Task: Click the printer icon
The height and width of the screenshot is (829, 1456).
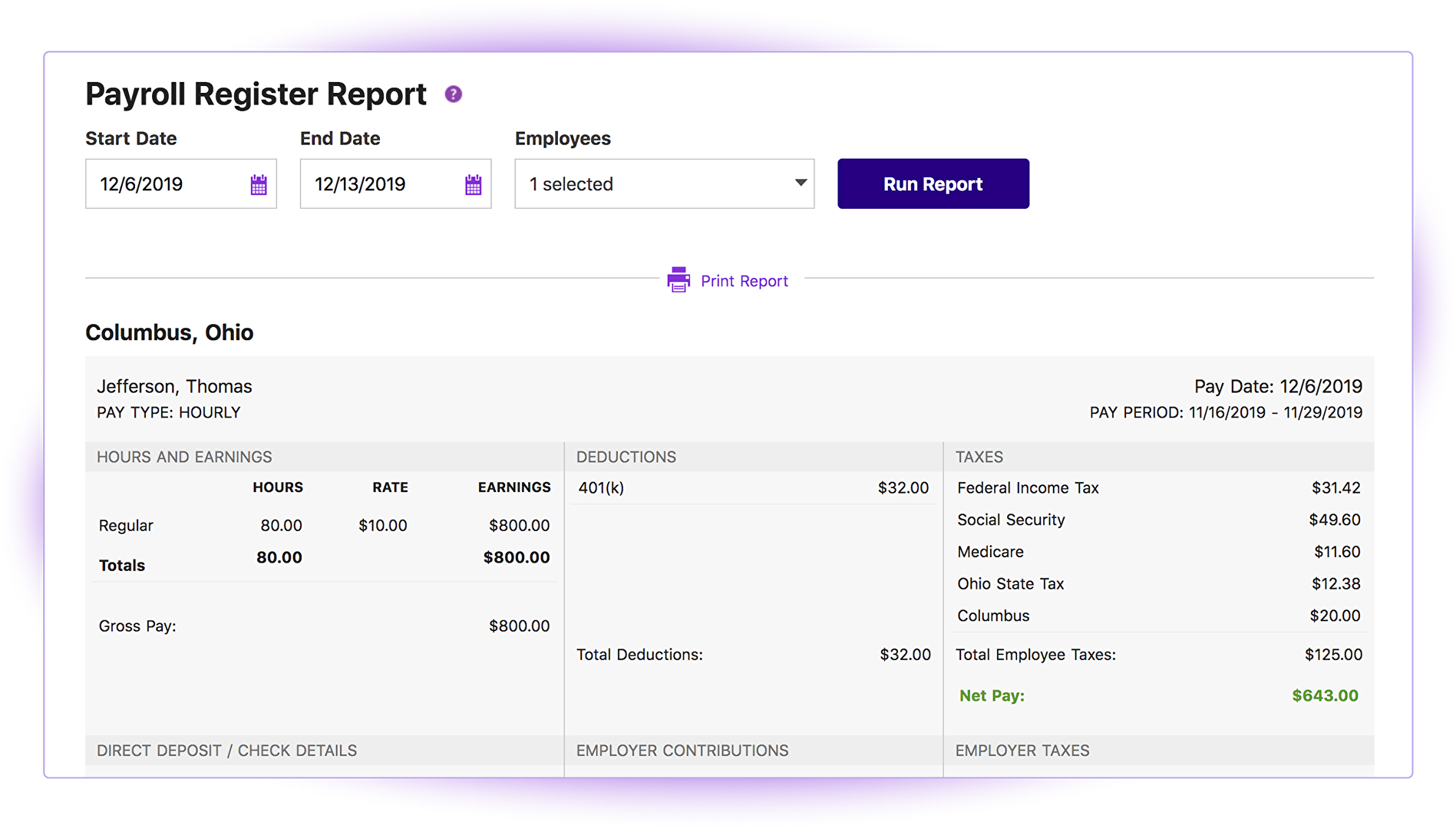Action: pos(678,280)
